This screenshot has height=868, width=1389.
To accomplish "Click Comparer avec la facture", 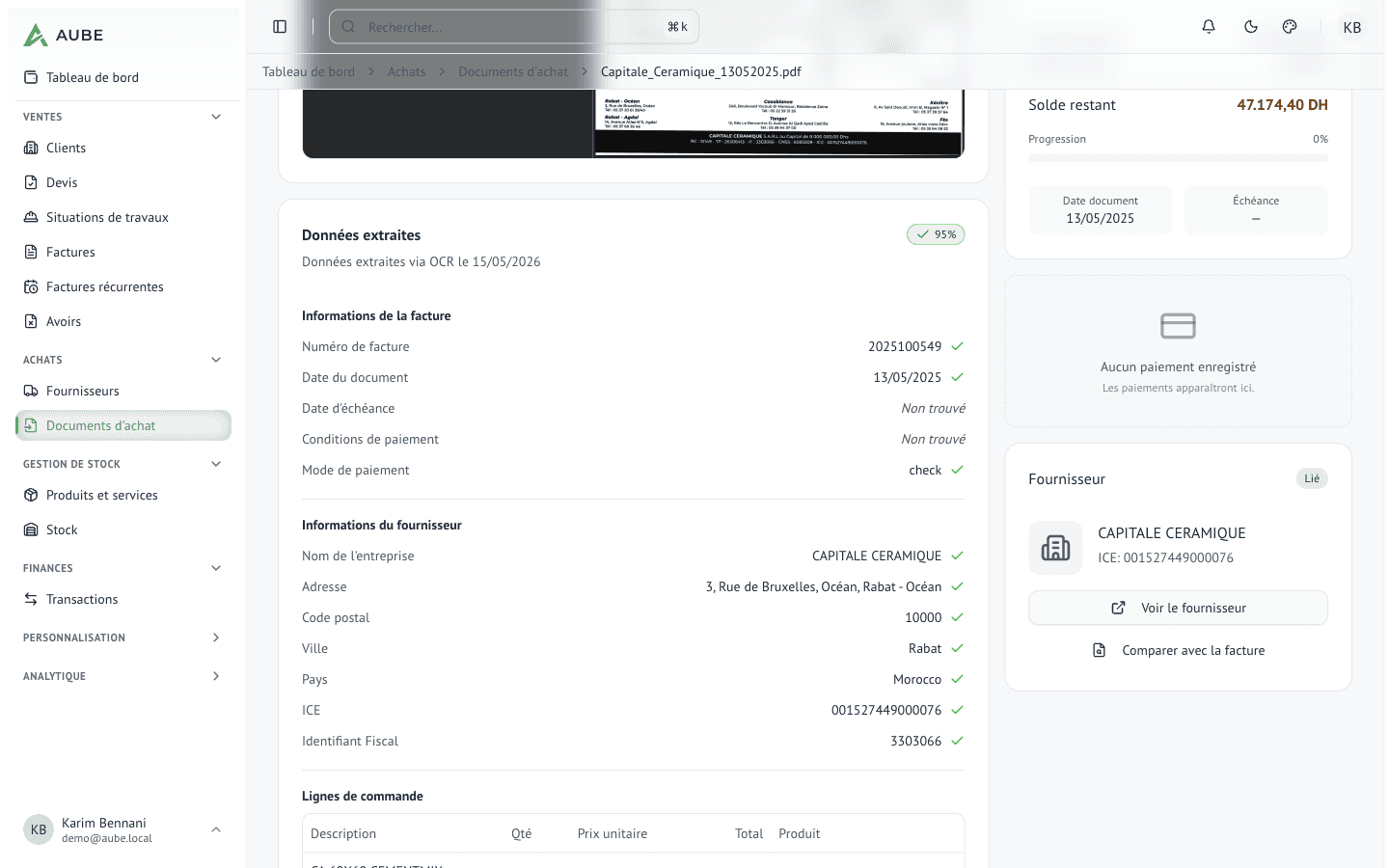I will pyautogui.click(x=1178, y=650).
